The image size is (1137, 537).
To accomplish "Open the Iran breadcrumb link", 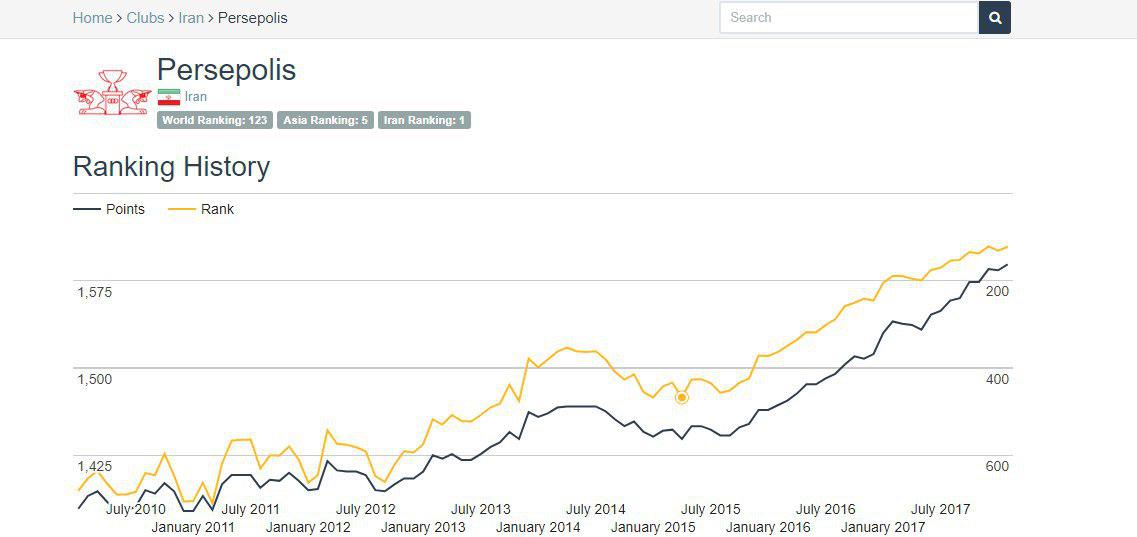I will coord(191,18).
